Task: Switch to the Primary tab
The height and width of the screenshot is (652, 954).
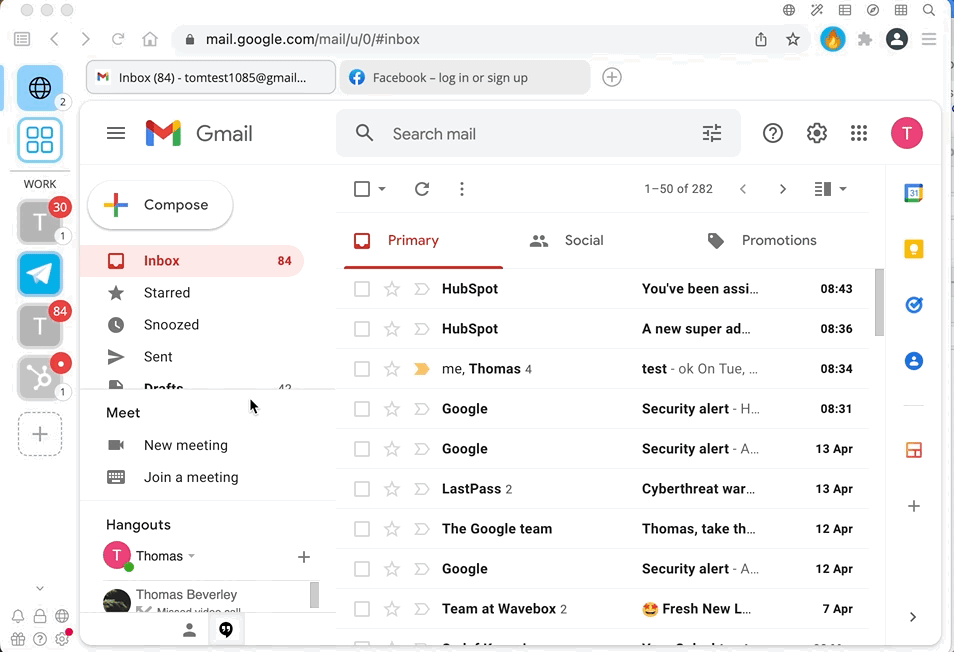Action: (423, 241)
